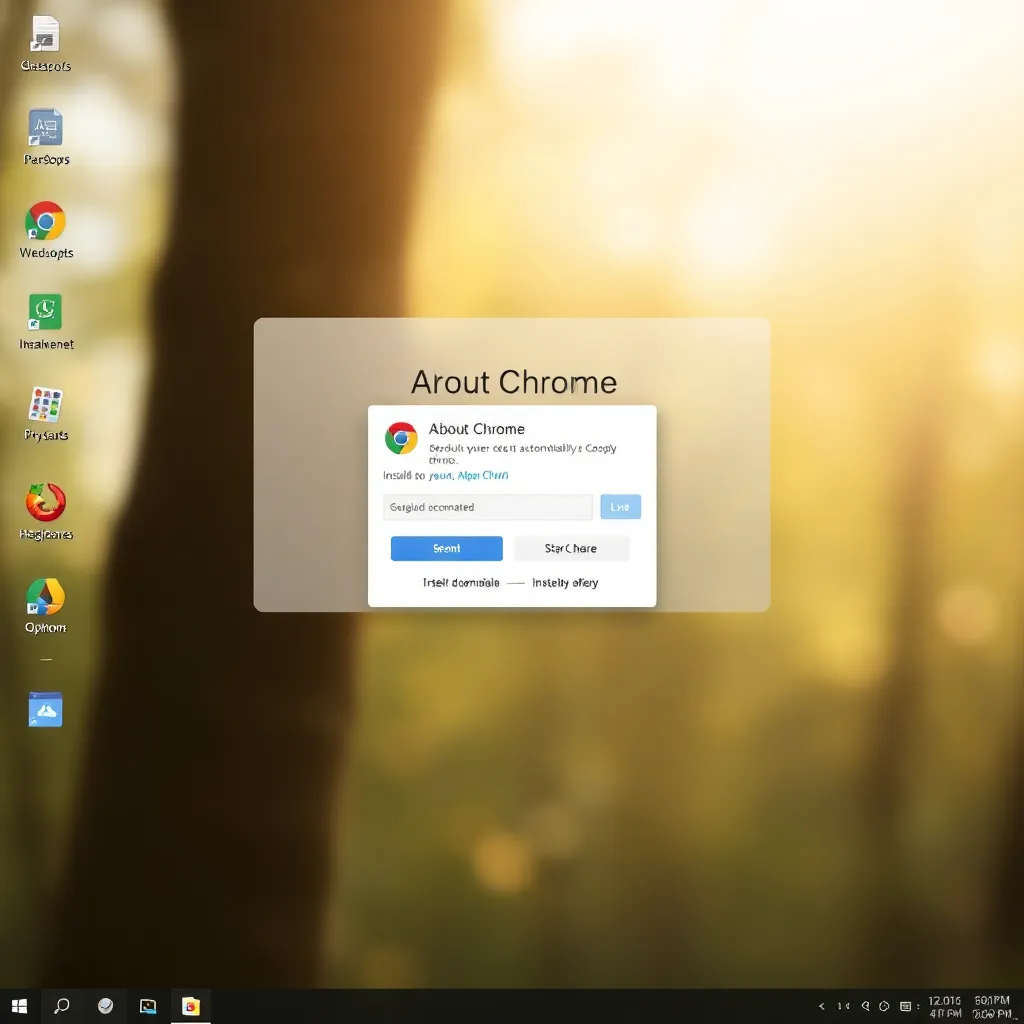1024x1024 pixels.
Task: Open the blue folder shortcut near the desktop bottom
Action: (x=45, y=710)
